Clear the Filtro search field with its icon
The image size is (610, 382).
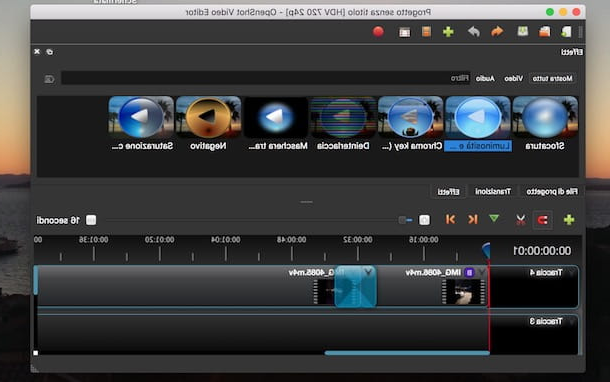pyautogui.click(x=49, y=79)
